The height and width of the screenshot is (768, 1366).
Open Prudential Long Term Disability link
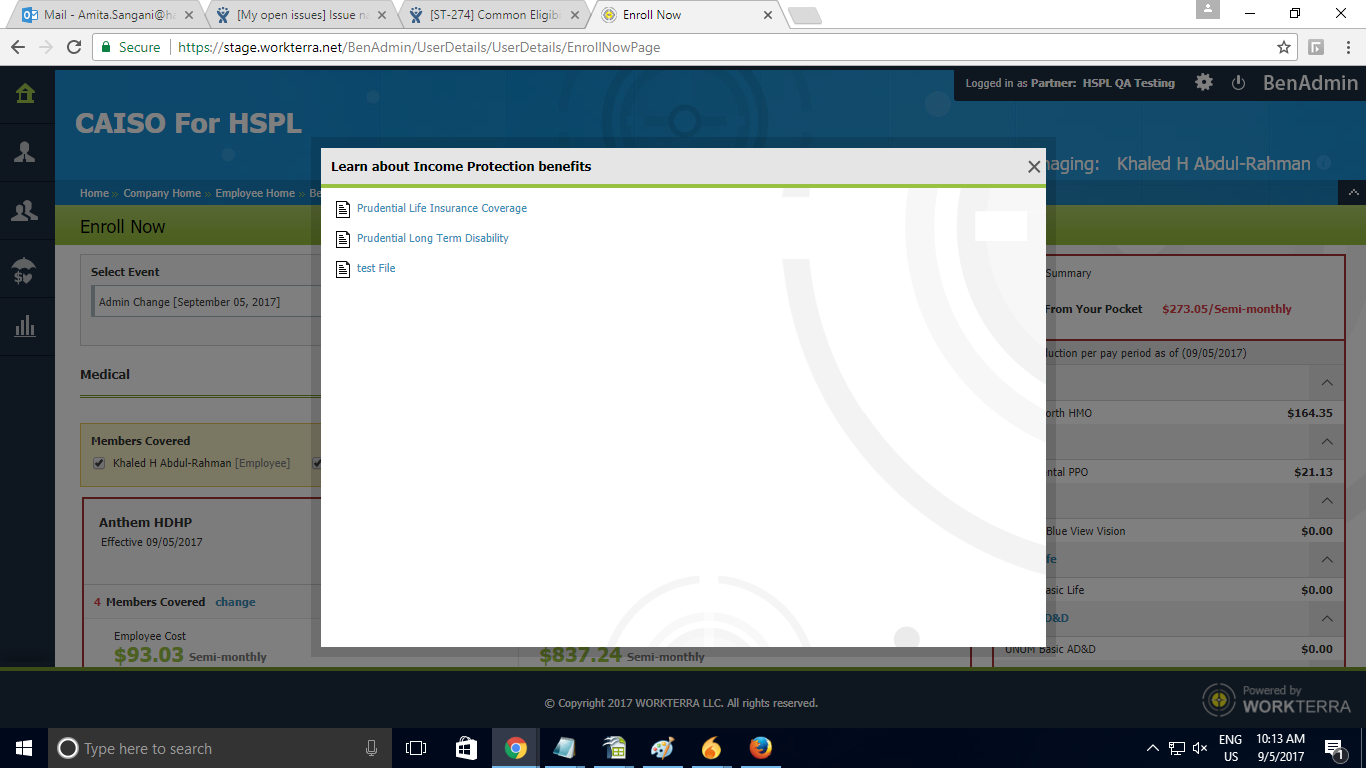click(433, 238)
